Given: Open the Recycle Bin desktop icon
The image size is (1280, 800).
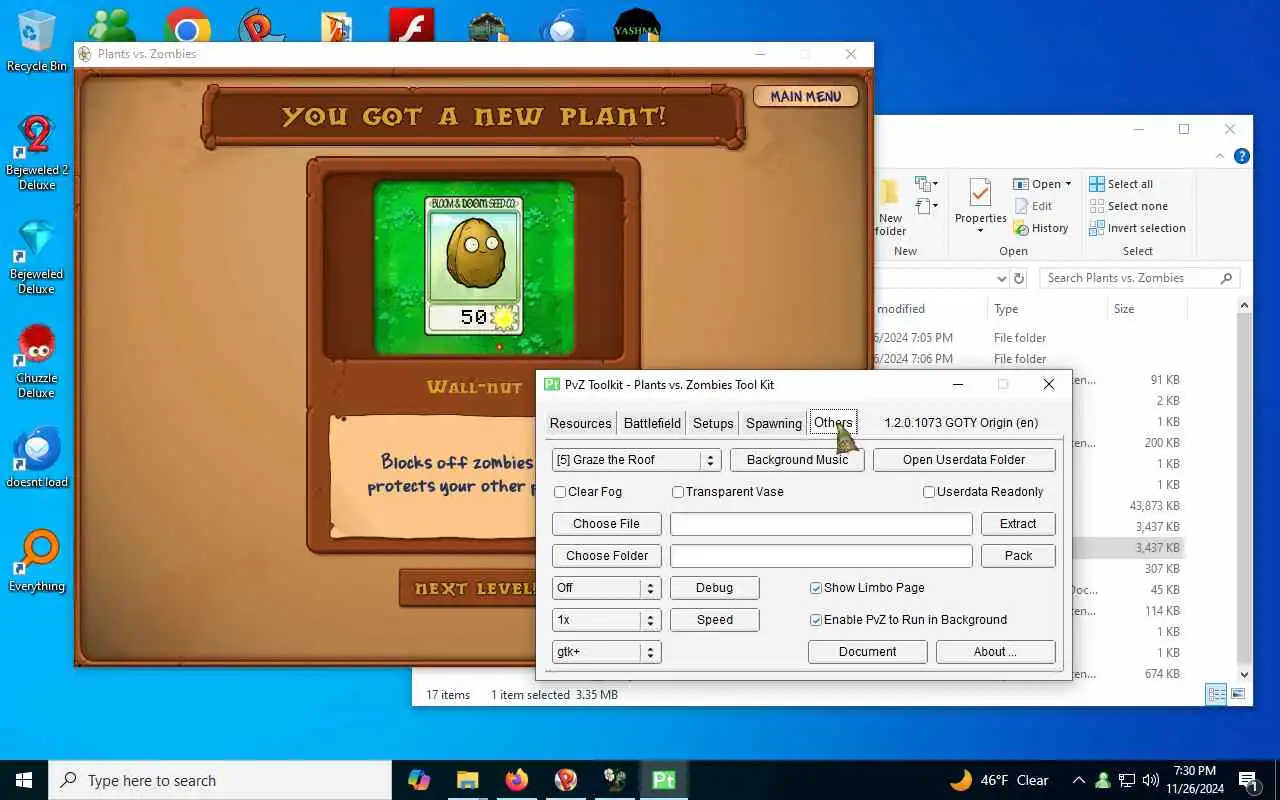Looking at the screenshot, I should click(37, 40).
